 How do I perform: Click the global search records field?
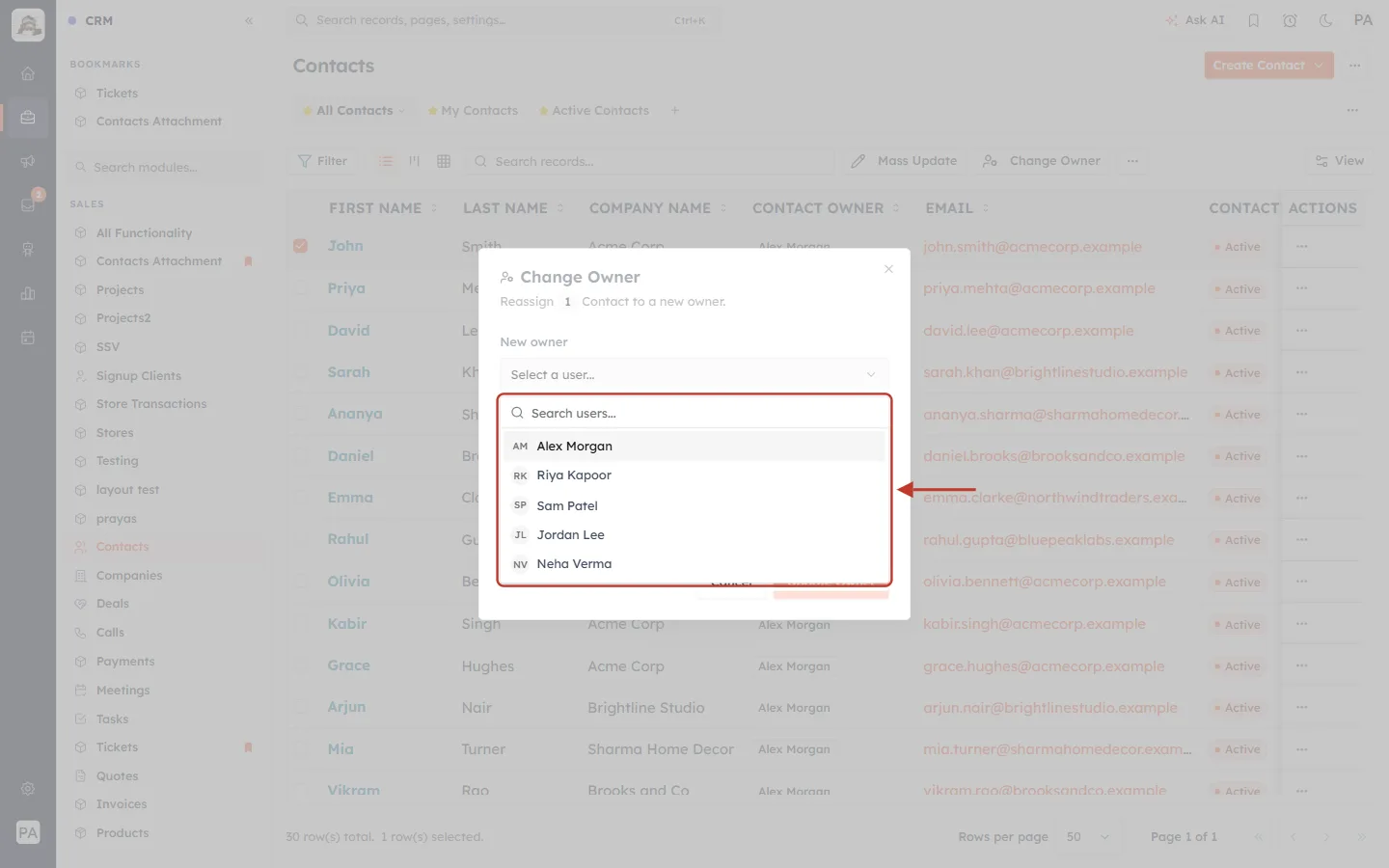click(x=502, y=20)
